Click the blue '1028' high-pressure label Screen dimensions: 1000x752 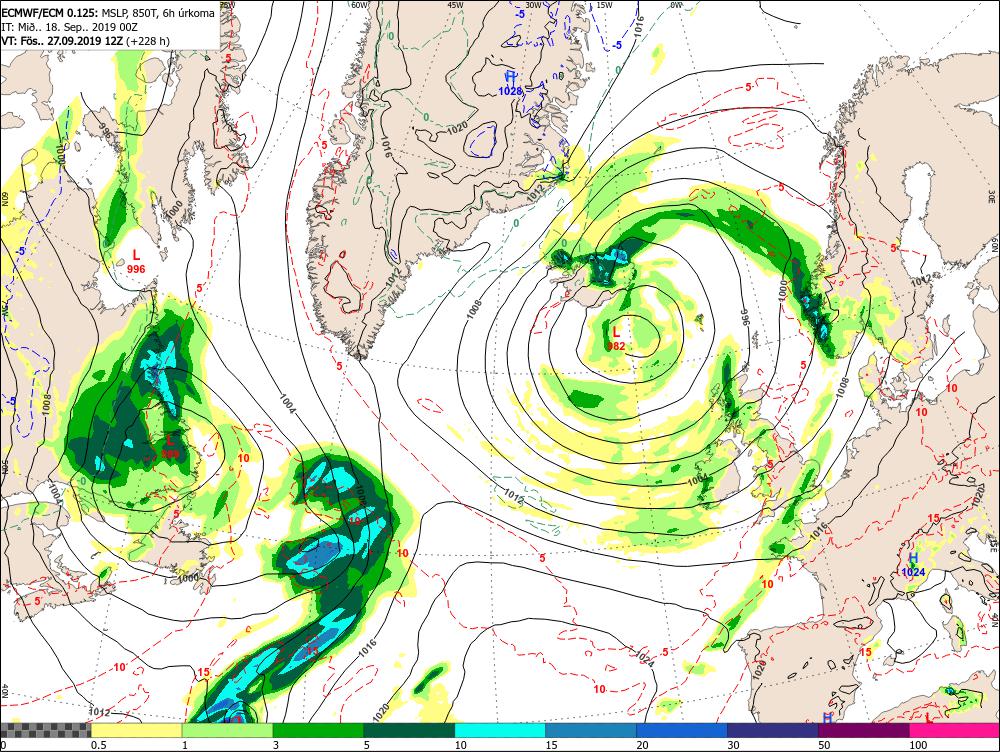[510, 91]
